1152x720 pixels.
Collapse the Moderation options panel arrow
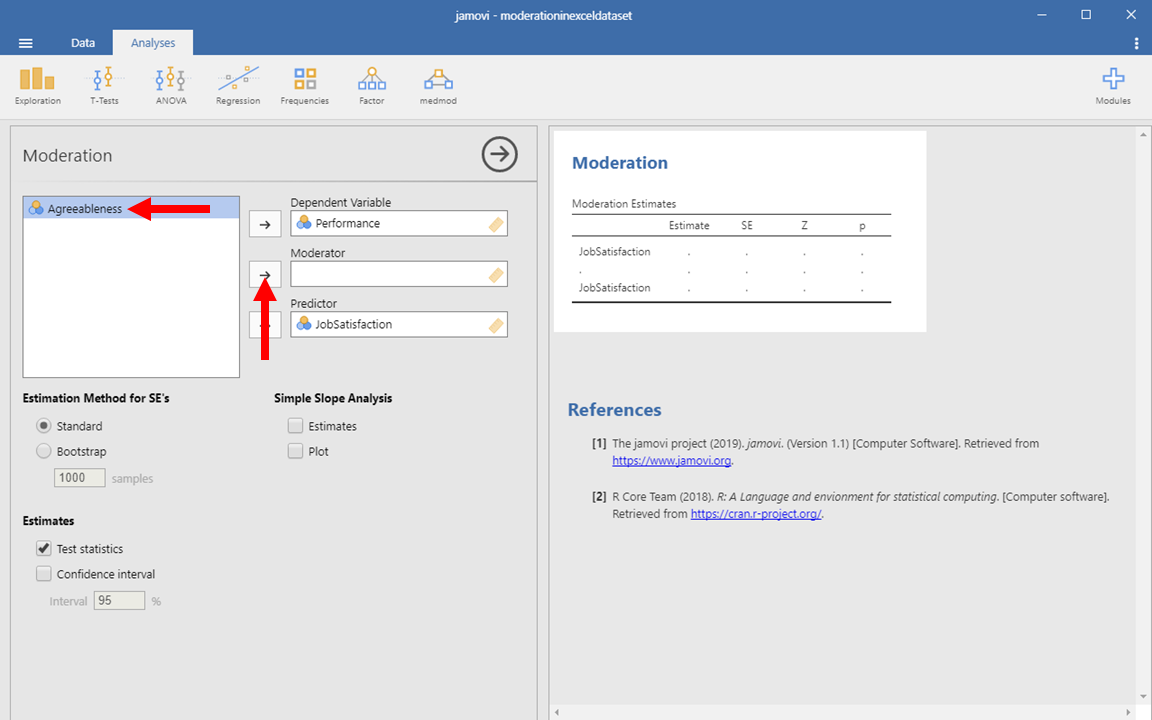(x=499, y=155)
